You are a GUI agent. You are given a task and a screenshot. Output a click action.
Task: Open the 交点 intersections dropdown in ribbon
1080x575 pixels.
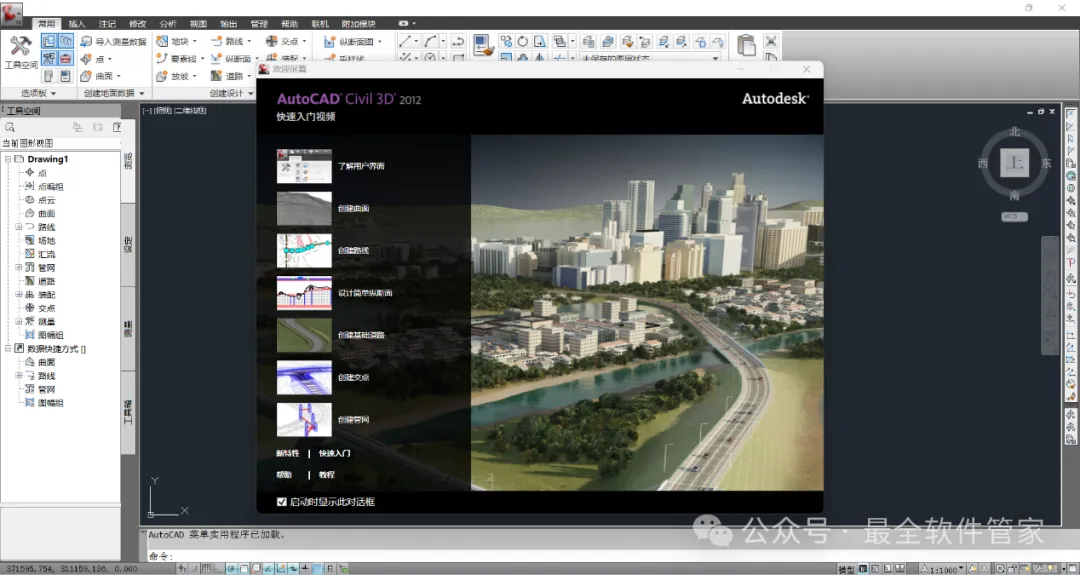pyautogui.click(x=286, y=41)
